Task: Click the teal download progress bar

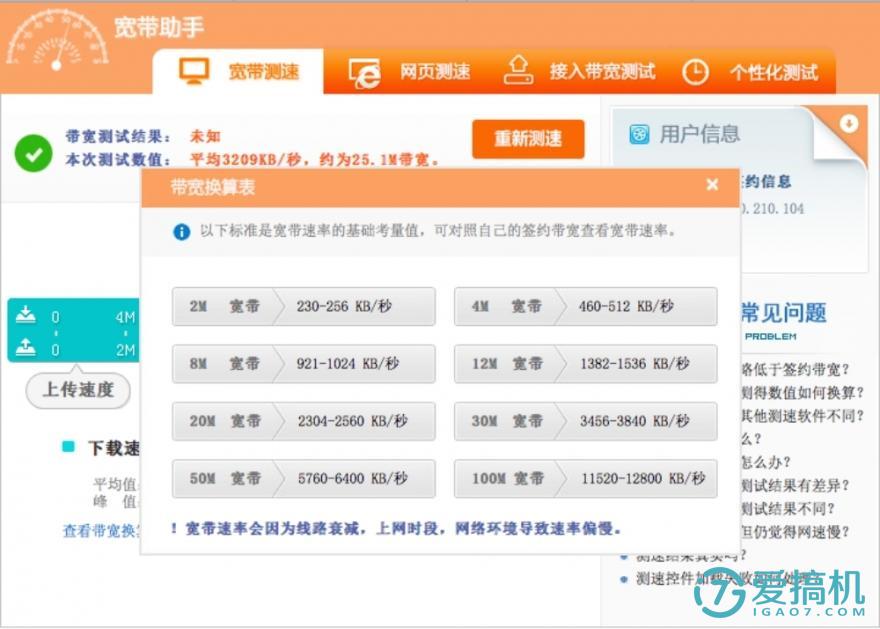Action: tap(75, 315)
